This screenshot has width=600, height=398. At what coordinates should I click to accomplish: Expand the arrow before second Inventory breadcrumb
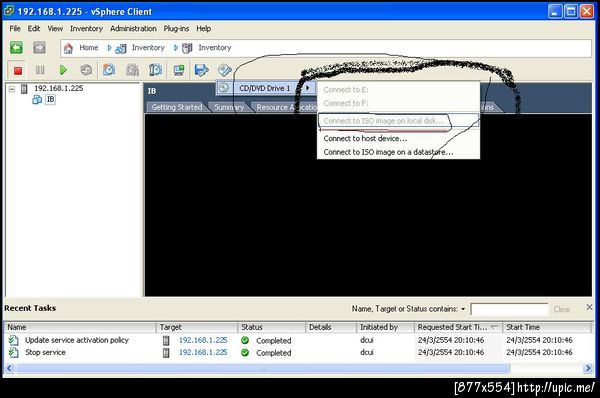point(176,48)
